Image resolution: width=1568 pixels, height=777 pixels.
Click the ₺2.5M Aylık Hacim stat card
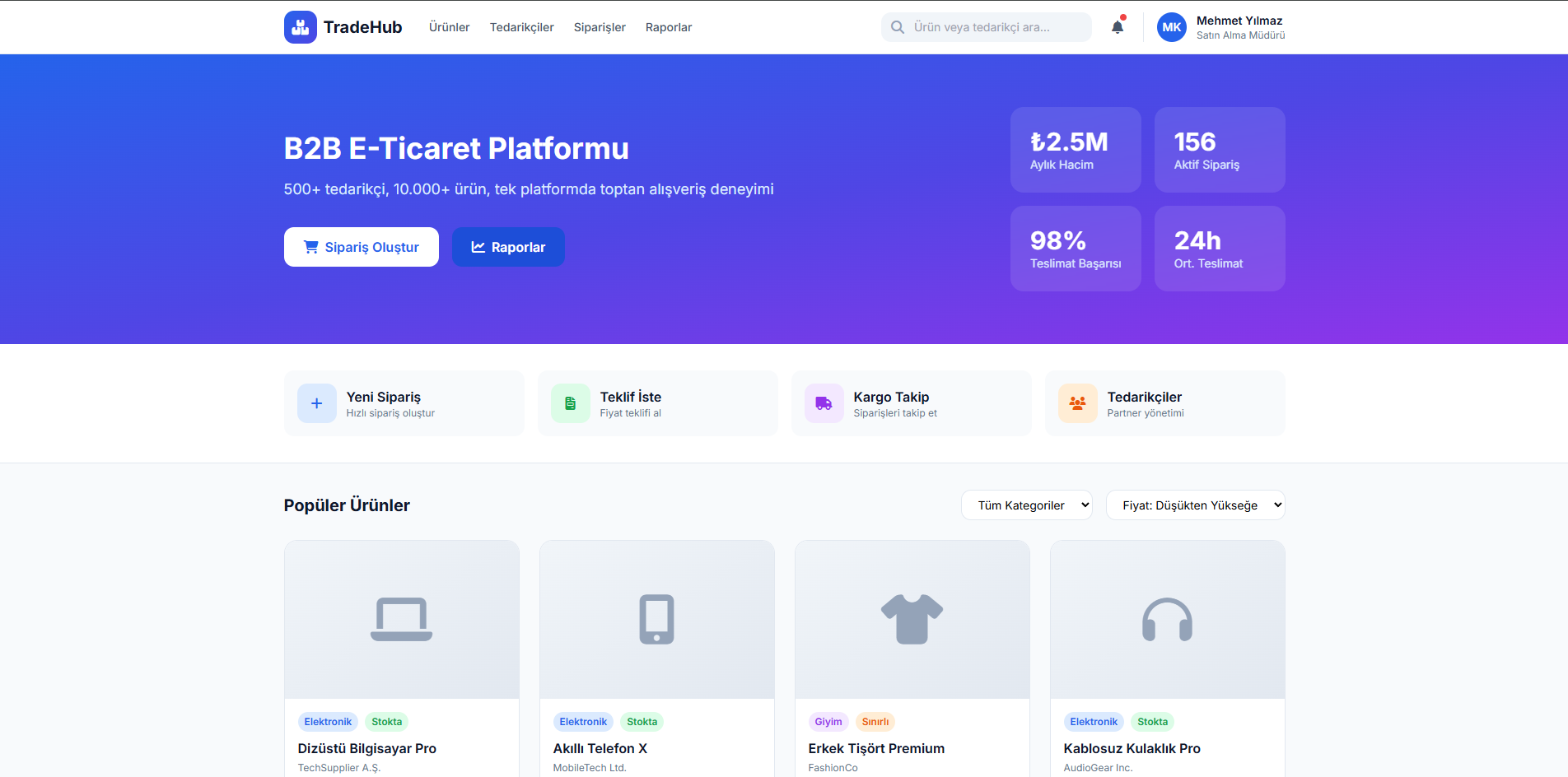point(1076,150)
